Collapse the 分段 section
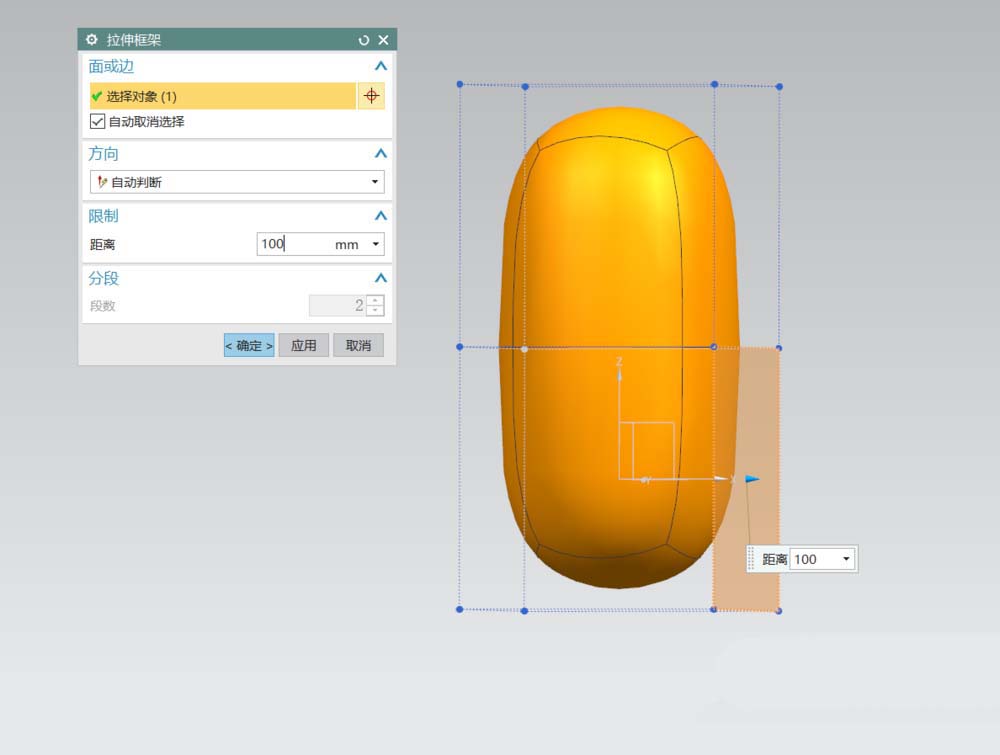Screen dimensions: 1000x755 click(380, 279)
